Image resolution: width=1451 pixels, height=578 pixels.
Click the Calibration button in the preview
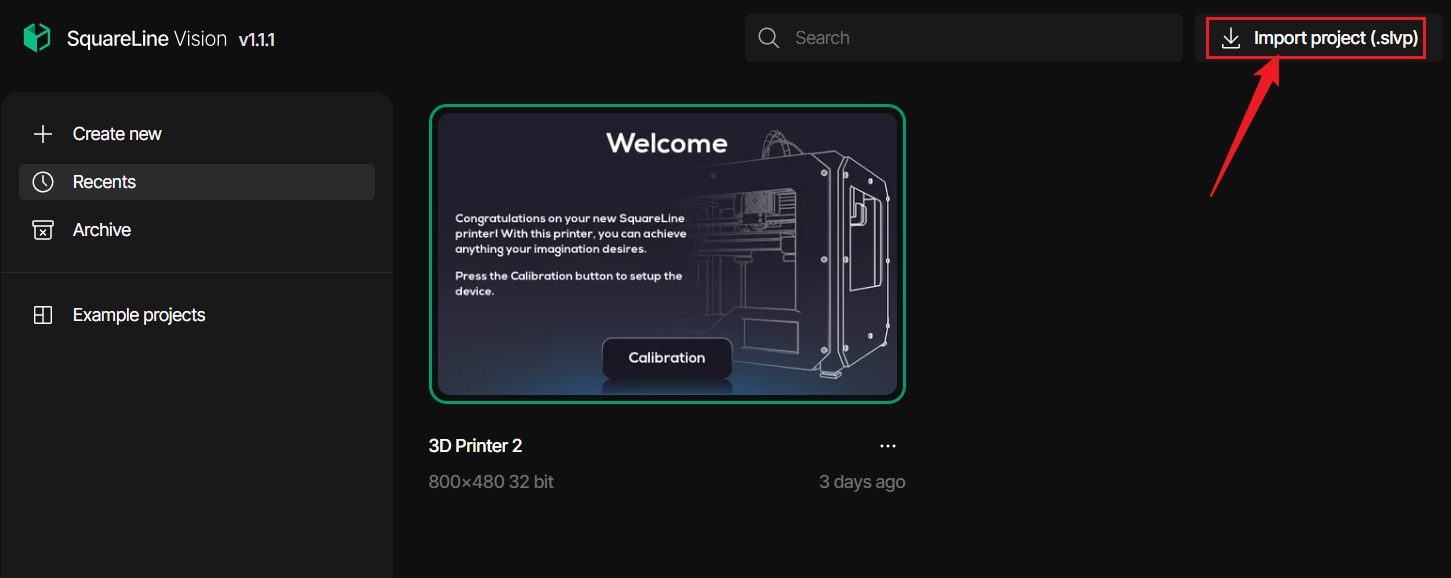tap(667, 358)
